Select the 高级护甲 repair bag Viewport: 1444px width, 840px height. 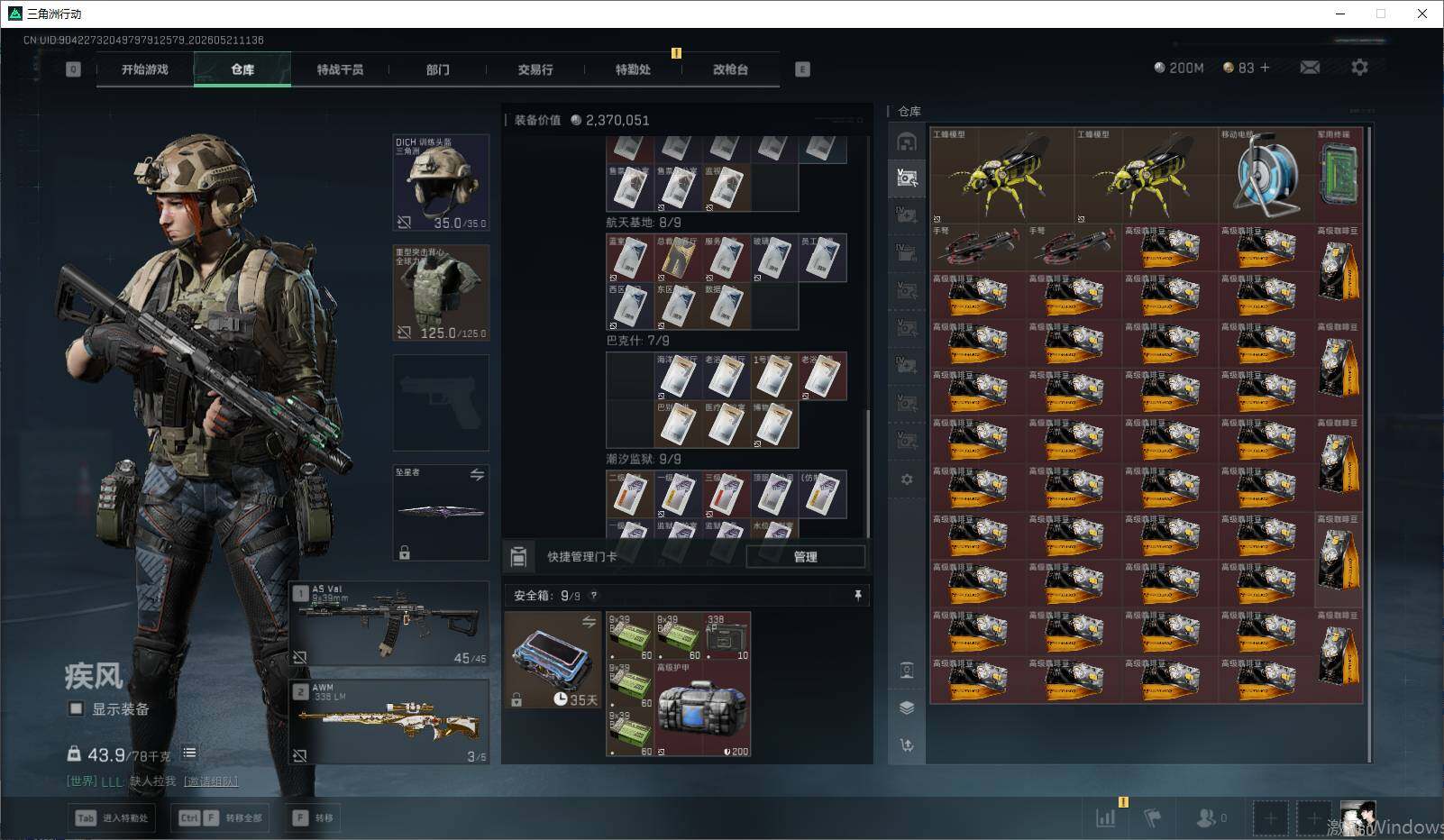pos(703,709)
